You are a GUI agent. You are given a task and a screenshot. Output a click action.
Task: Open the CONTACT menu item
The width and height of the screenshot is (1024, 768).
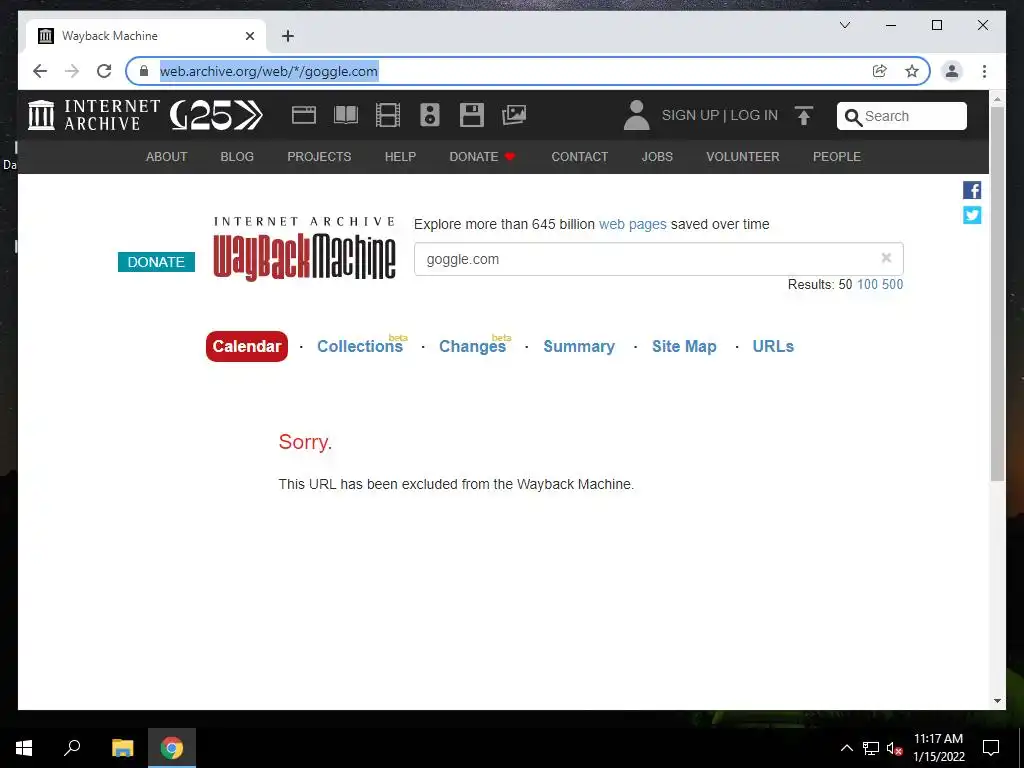(579, 157)
